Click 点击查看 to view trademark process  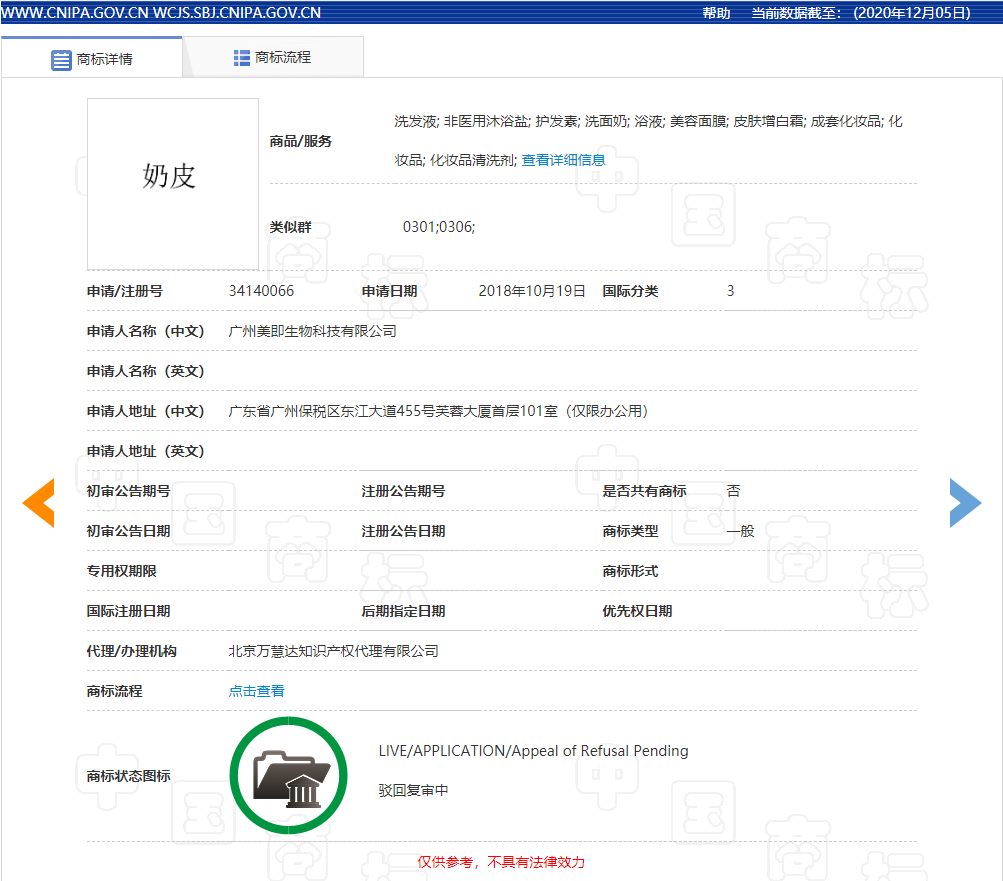click(x=257, y=691)
